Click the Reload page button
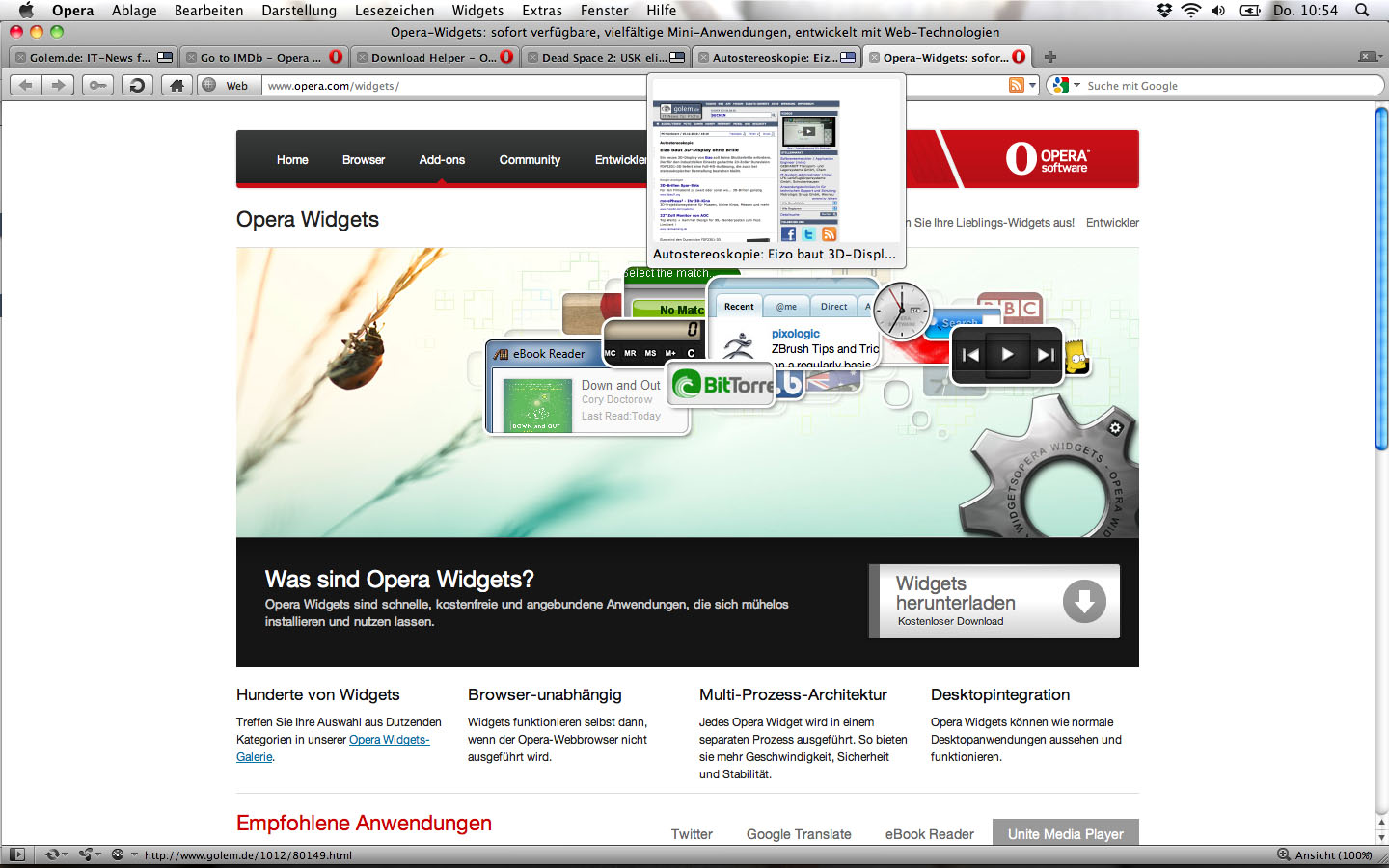 pyautogui.click(x=137, y=86)
